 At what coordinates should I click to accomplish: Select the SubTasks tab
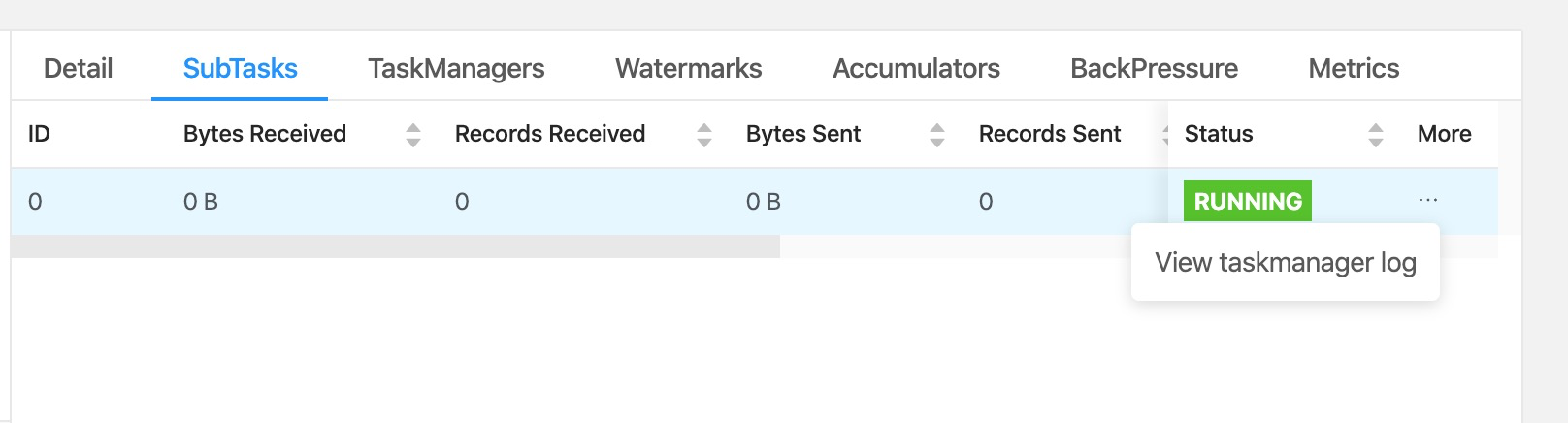point(240,68)
